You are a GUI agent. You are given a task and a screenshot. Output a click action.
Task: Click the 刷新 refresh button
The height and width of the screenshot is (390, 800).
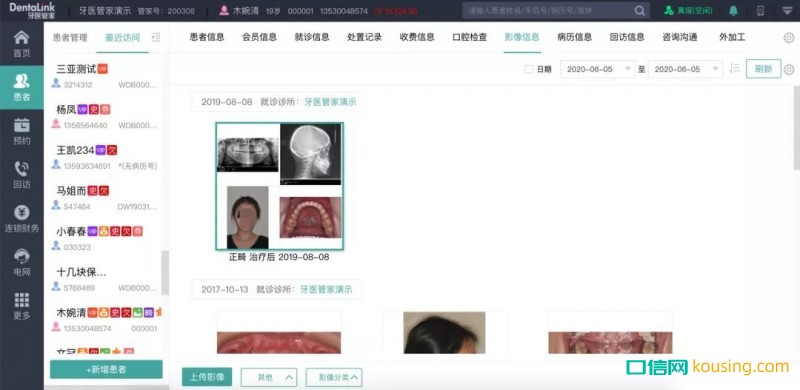(x=763, y=69)
